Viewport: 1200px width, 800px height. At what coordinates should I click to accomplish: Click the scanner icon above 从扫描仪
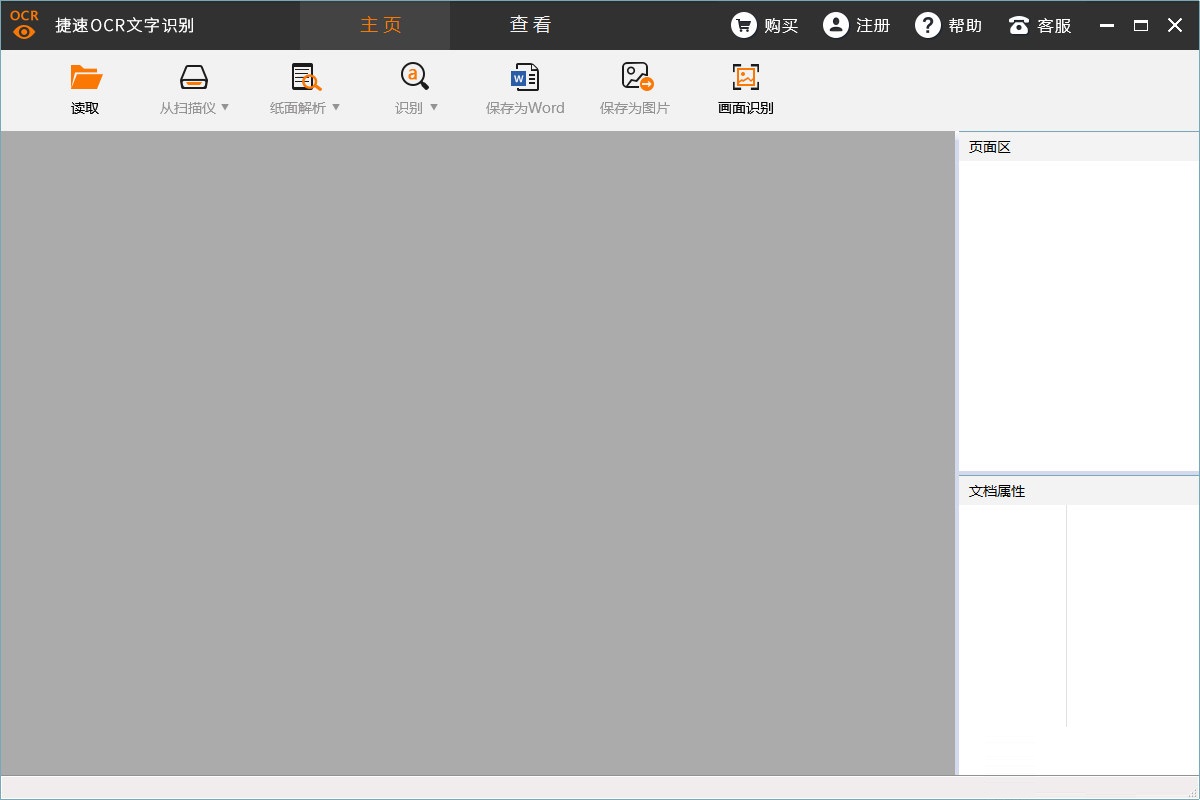coord(194,77)
